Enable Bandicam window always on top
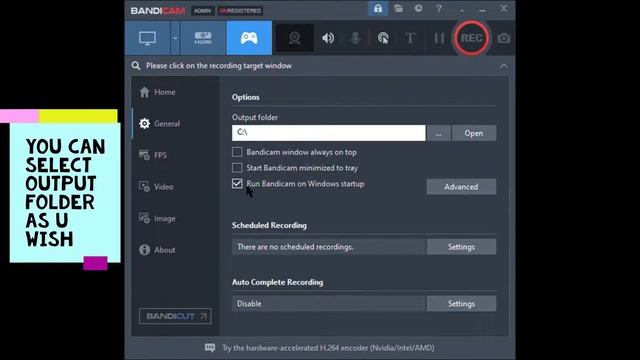The image size is (640, 360). [x=237, y=152]
